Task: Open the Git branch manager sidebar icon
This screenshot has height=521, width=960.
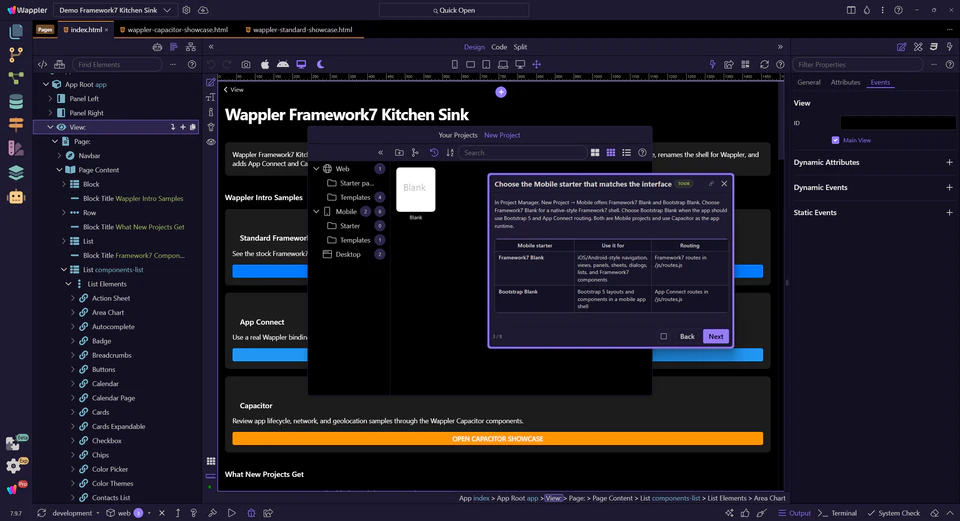Action: click(x=16, y=54)
